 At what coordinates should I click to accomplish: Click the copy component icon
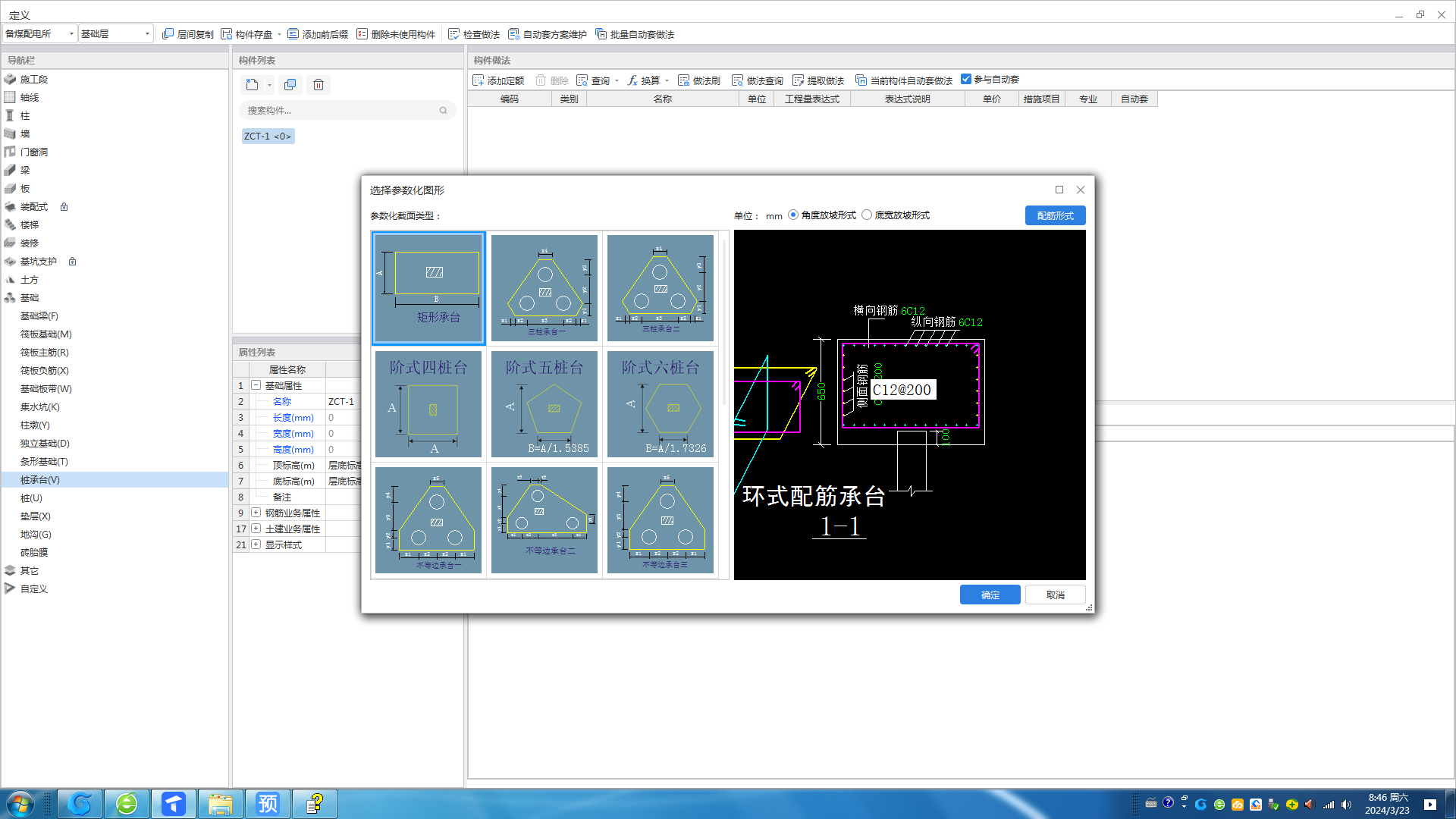click(x=290, y=85)
